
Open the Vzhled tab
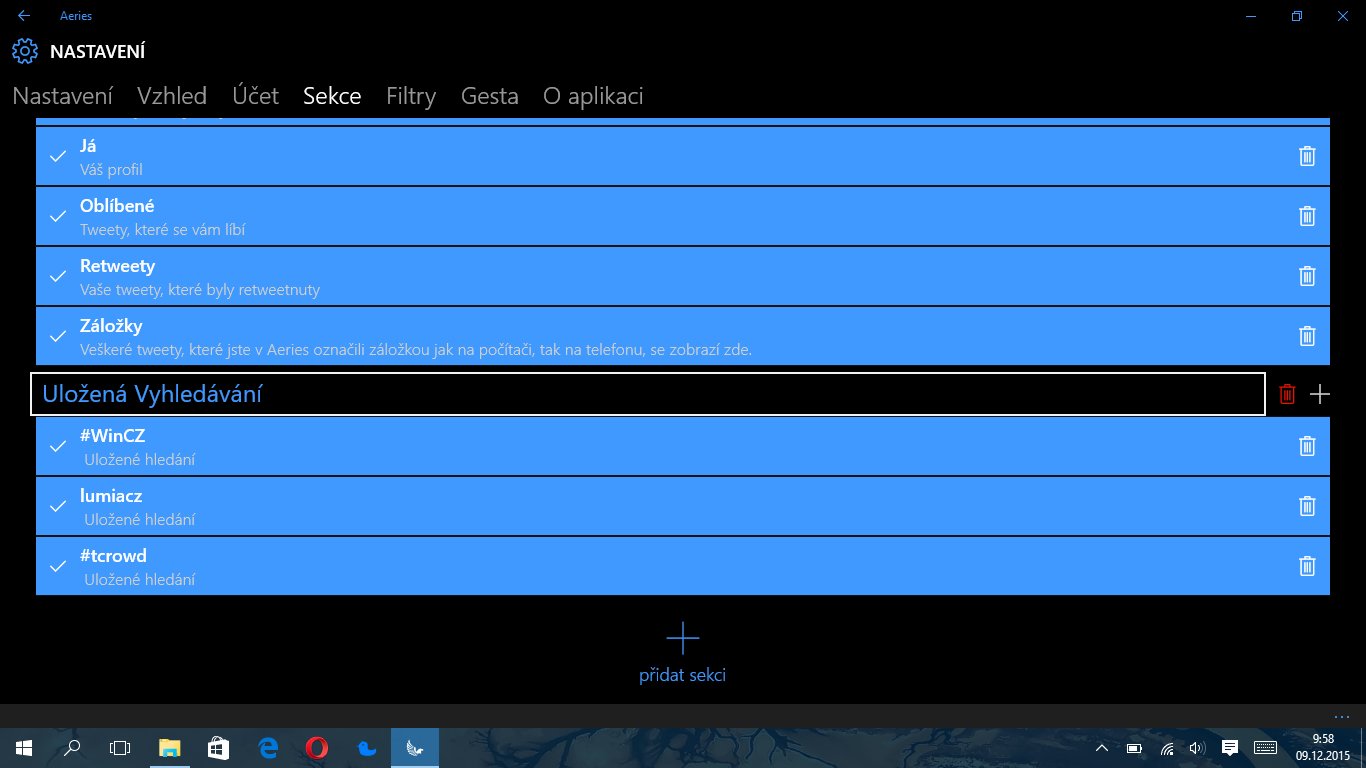click(172, 96)
